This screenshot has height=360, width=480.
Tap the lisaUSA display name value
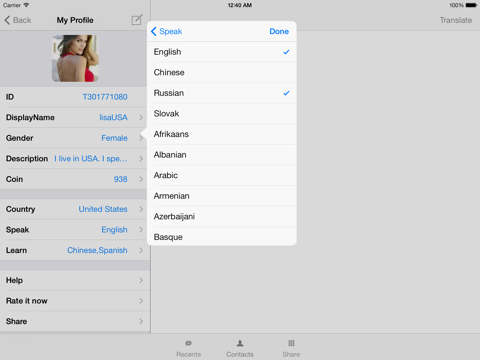pos(113,117)
